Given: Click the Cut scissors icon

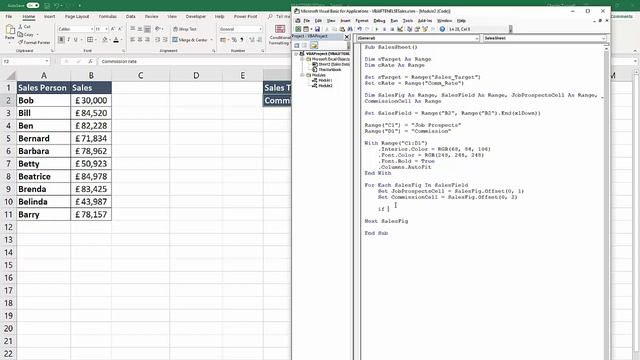Looking at the screenshot, I should [20, 27].
